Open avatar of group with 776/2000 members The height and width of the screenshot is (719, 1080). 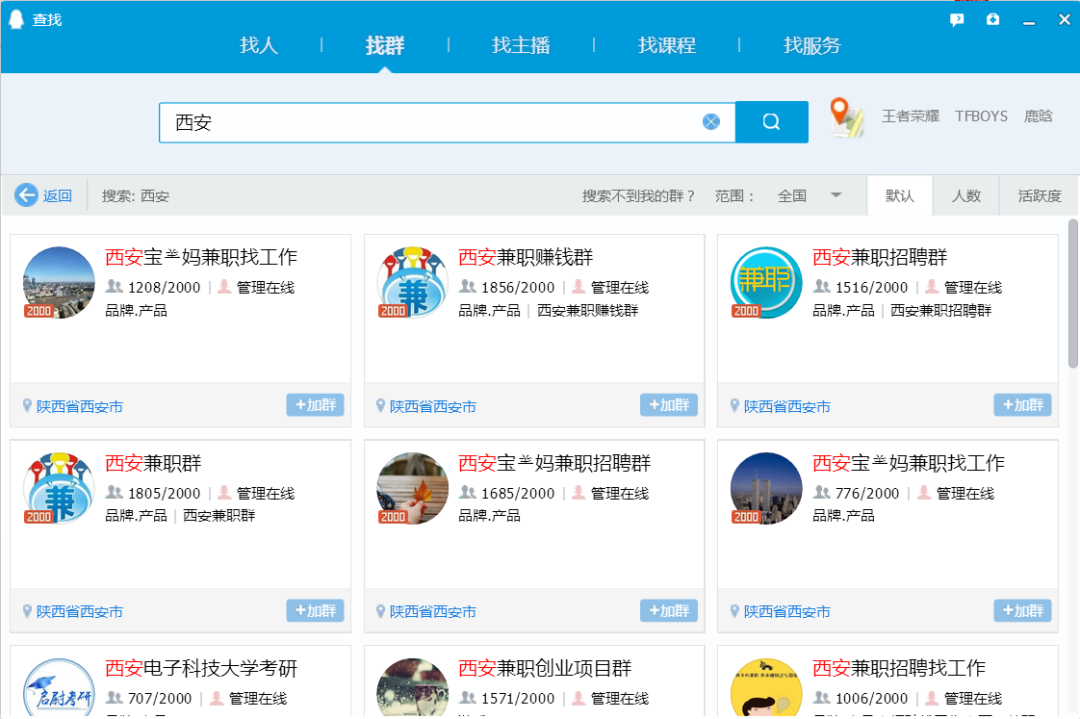(766, 488)
